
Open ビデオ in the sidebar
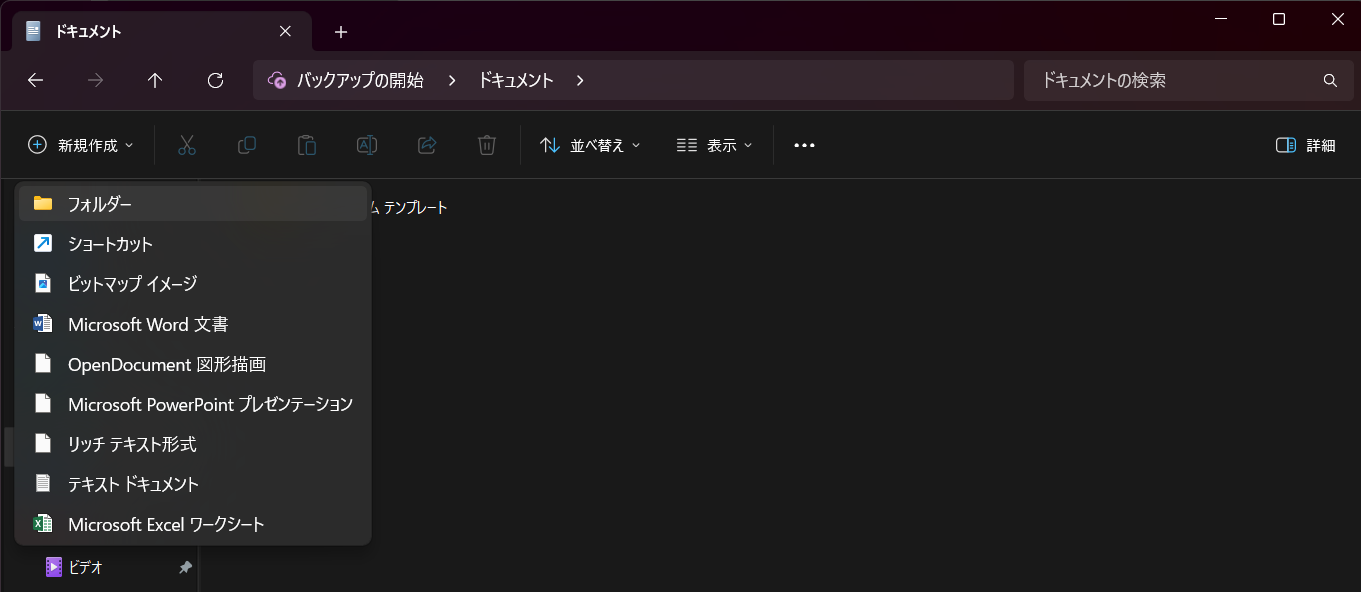[85, 567]
